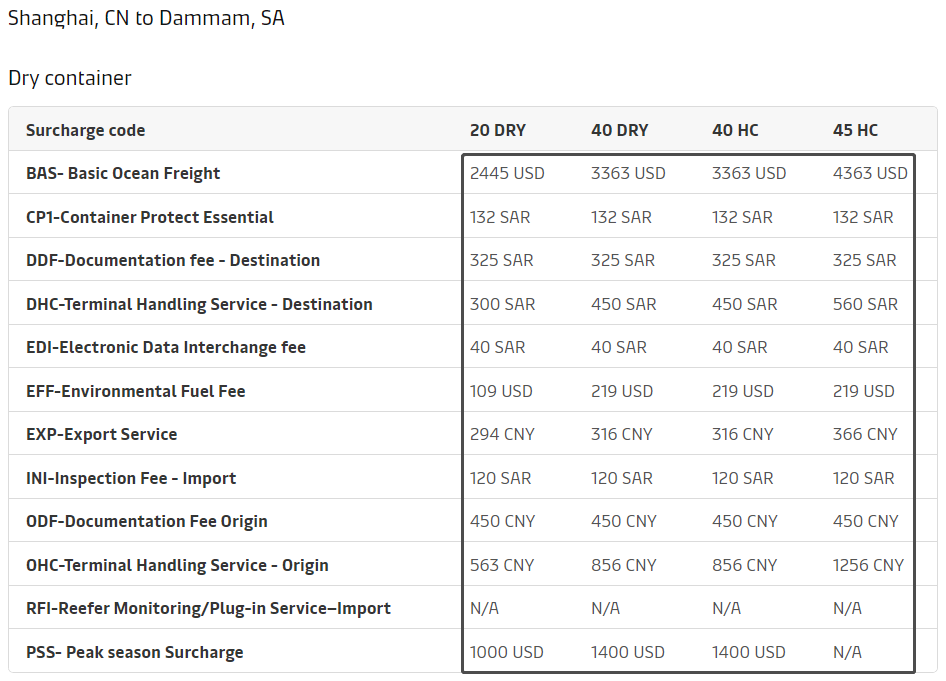This screenshot has width=946, height=681.
Task: Click the 'BAS- Basic Ocean Freight' row label
Action: click(123, 173)
